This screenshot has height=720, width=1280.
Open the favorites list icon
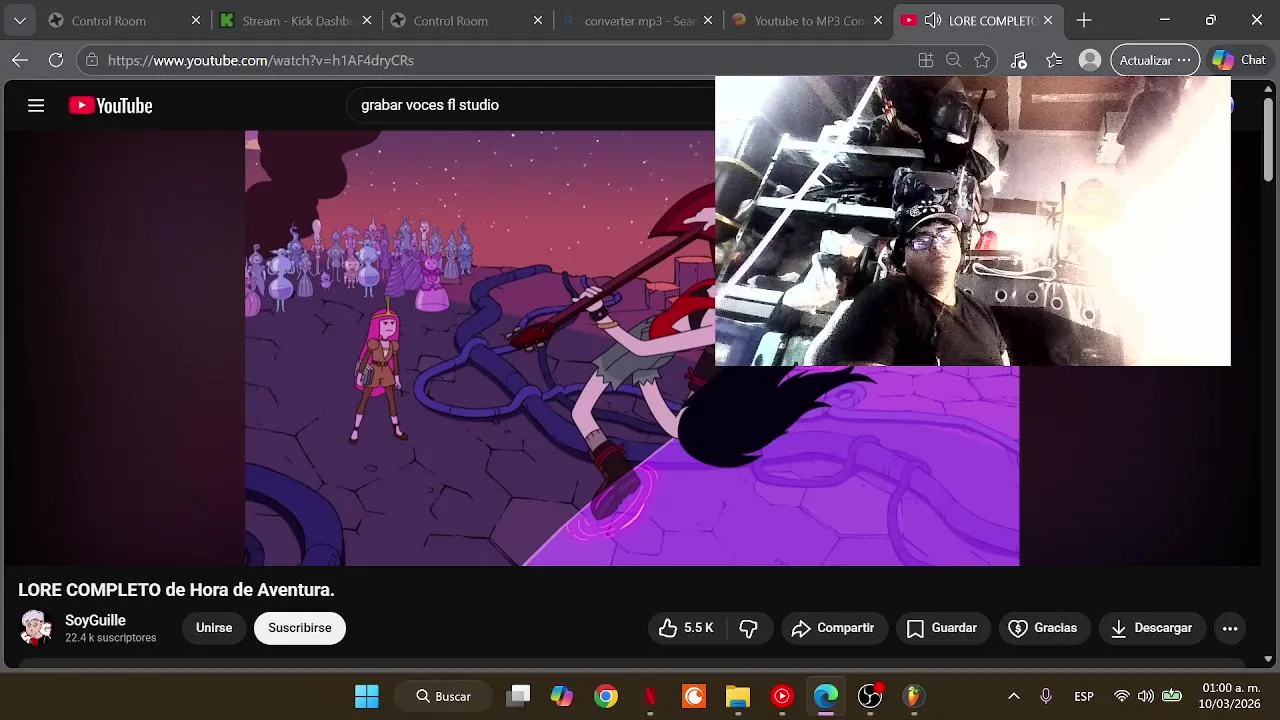click(x=1054, y=60)
